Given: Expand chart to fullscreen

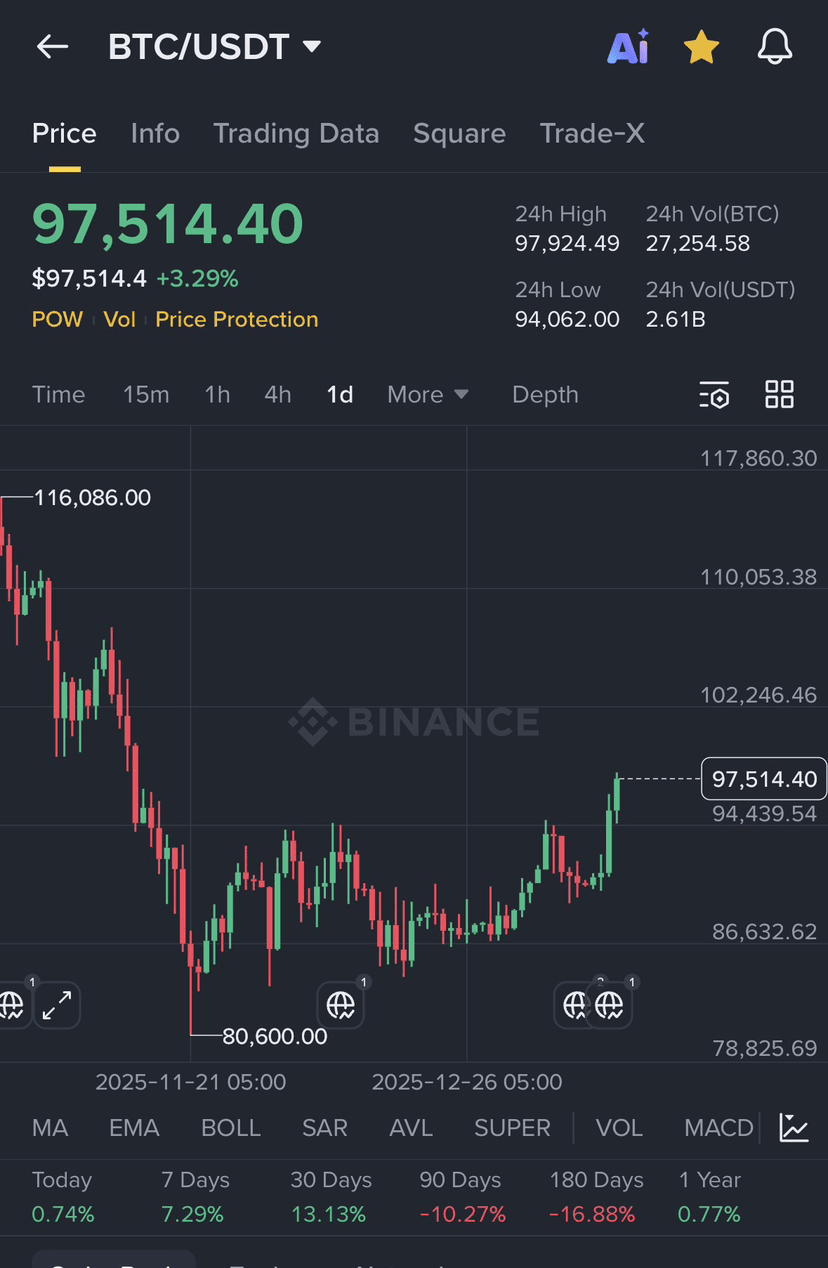Looking at the screenshot, I should tap(57, 1004).
